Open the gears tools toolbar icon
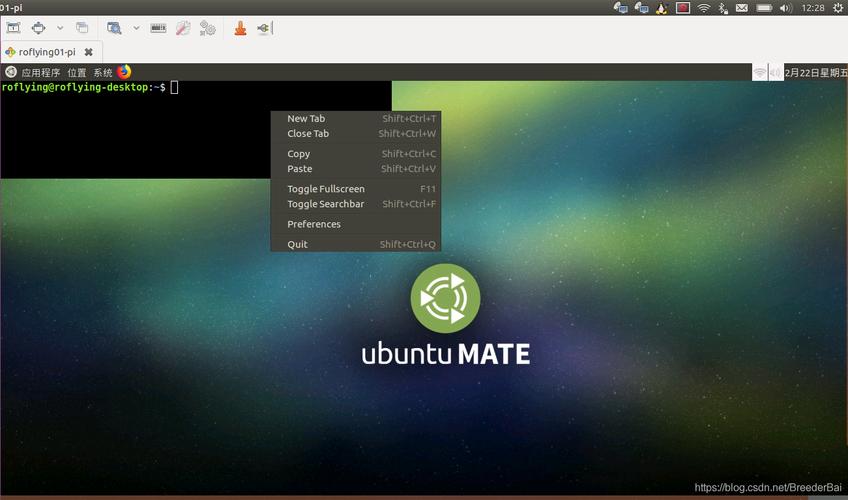The width and height of the screenshot is (848, 500). pos(208,28)
